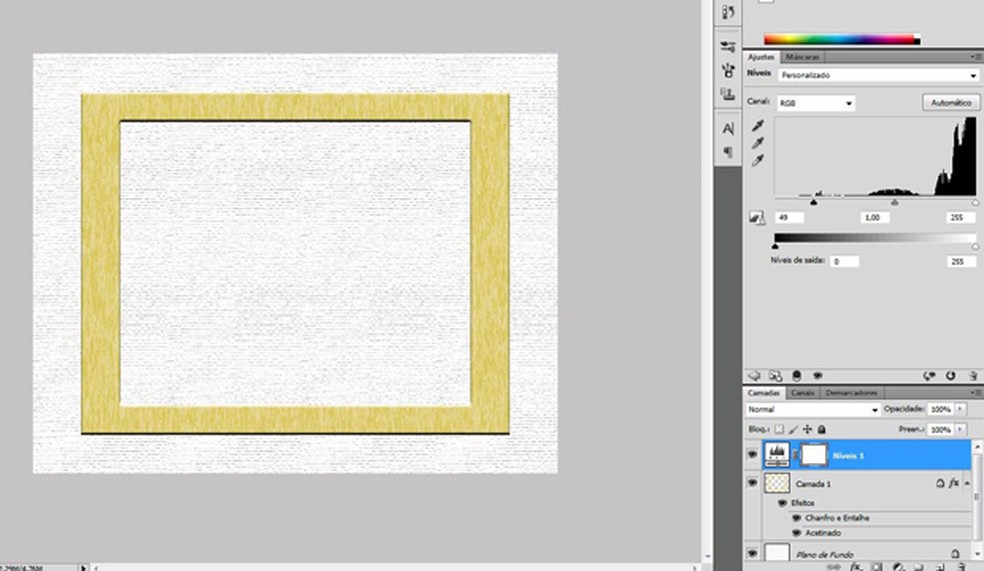Image resolution: width=984 pixels, height=571 pixels.
Task: Open the Ajustes panel options menu
Action: pyautogui.click(x=976, y=56)
